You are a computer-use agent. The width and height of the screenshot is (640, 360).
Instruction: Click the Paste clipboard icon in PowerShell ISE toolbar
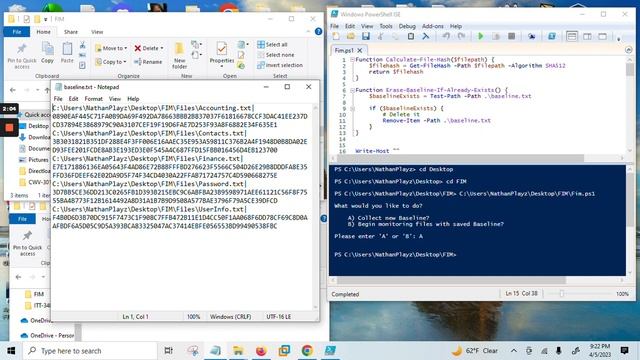411,36
